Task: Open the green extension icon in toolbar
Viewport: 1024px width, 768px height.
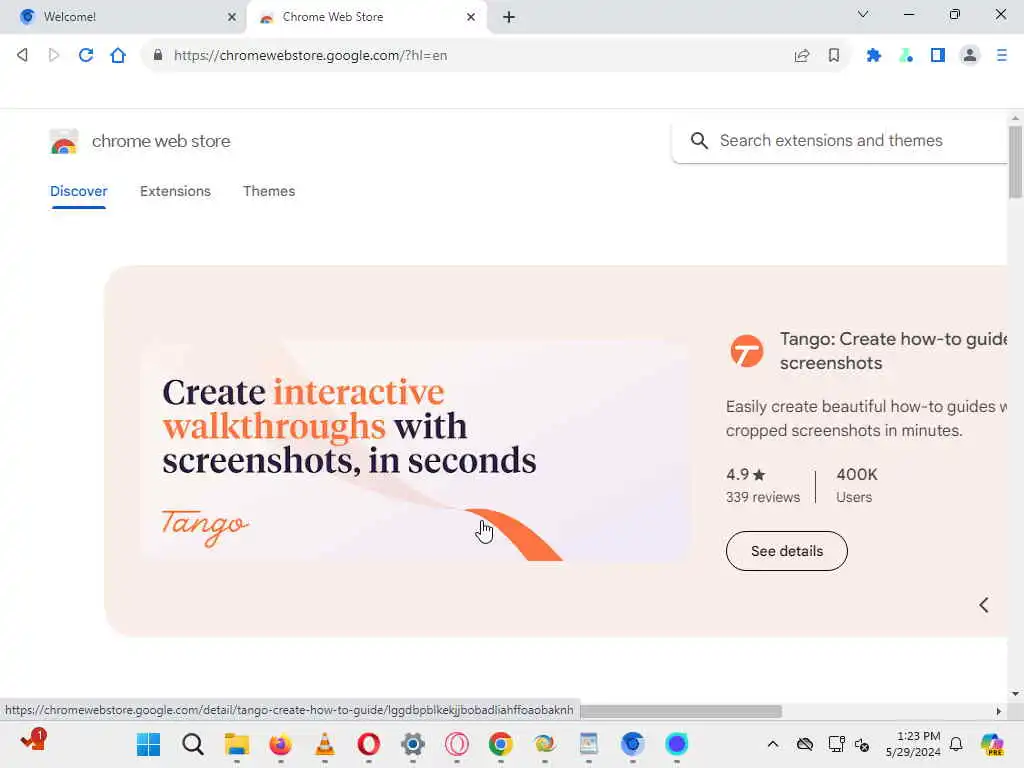Action: click(x=906, y=56)
